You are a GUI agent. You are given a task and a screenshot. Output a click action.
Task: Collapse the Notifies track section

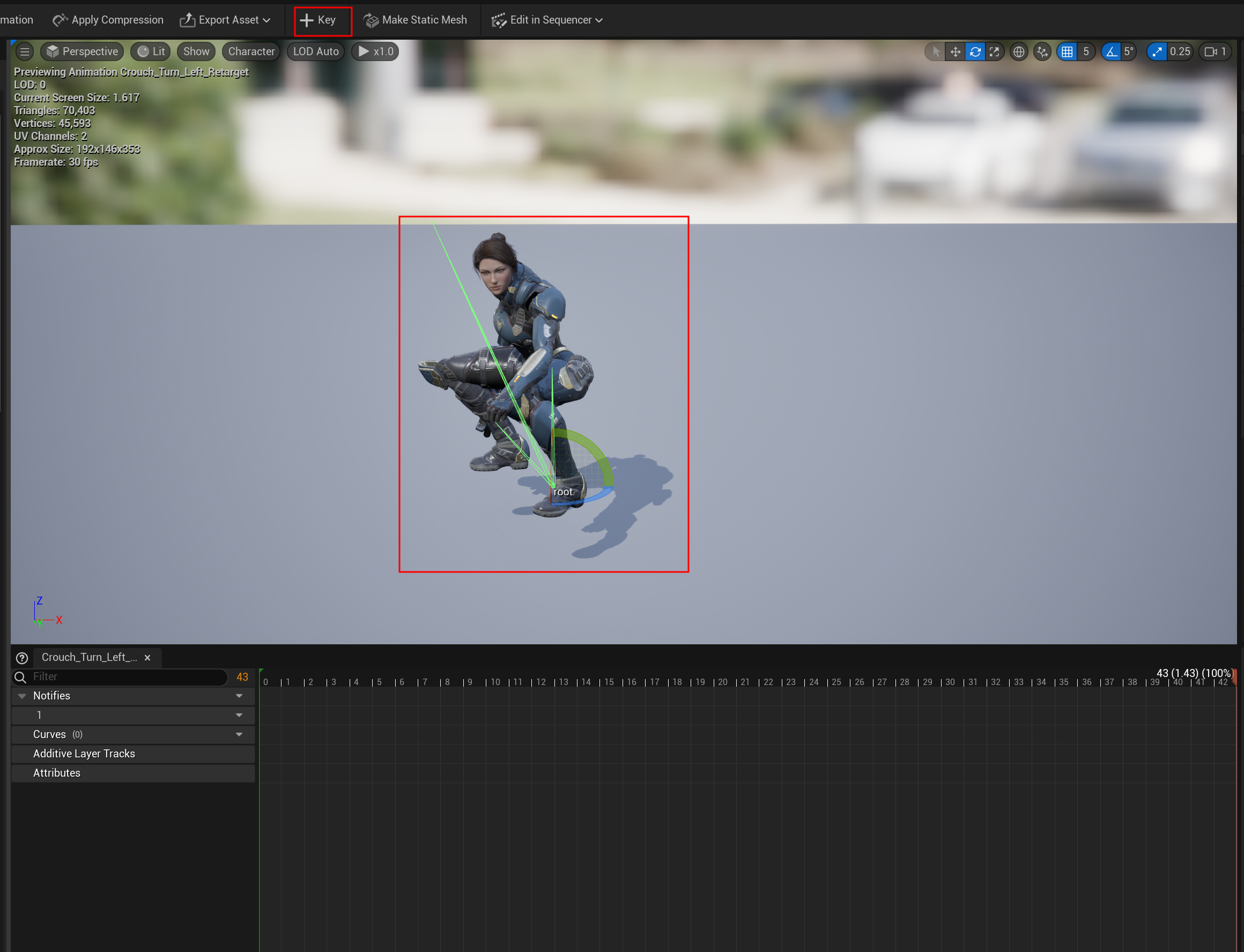[22, 695]
